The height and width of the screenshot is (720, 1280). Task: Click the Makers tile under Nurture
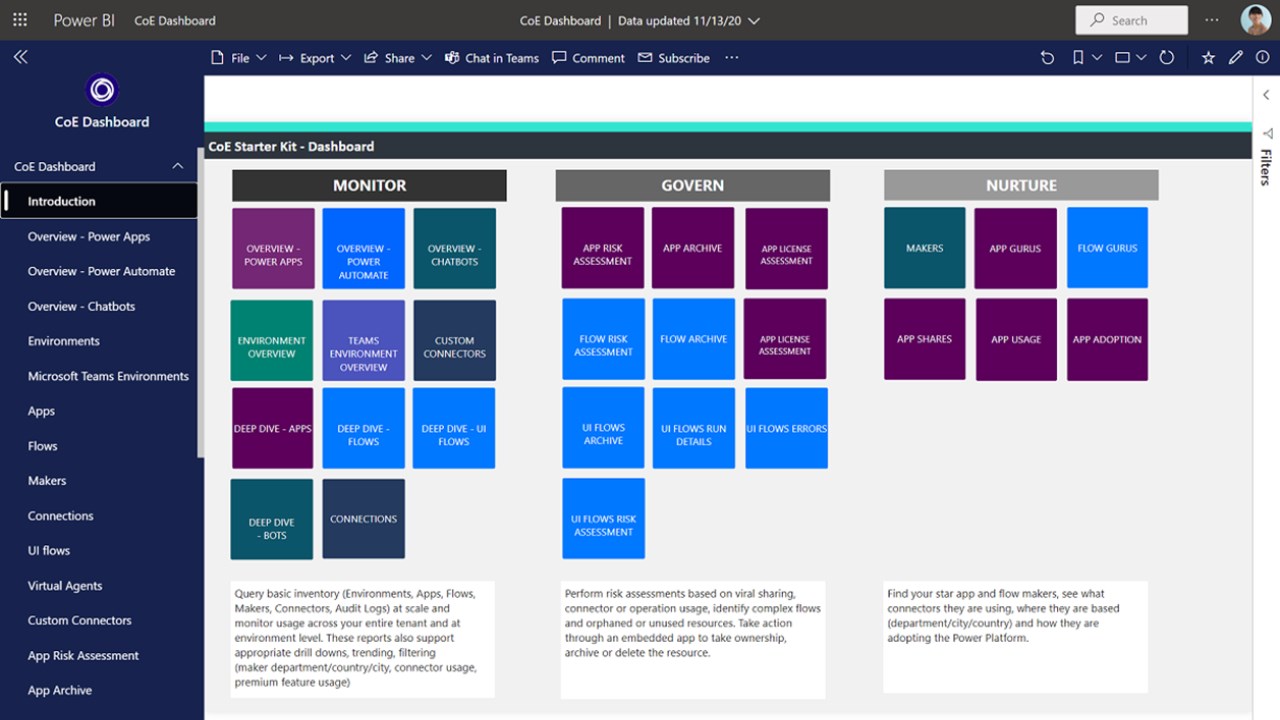tap(925, 248)
